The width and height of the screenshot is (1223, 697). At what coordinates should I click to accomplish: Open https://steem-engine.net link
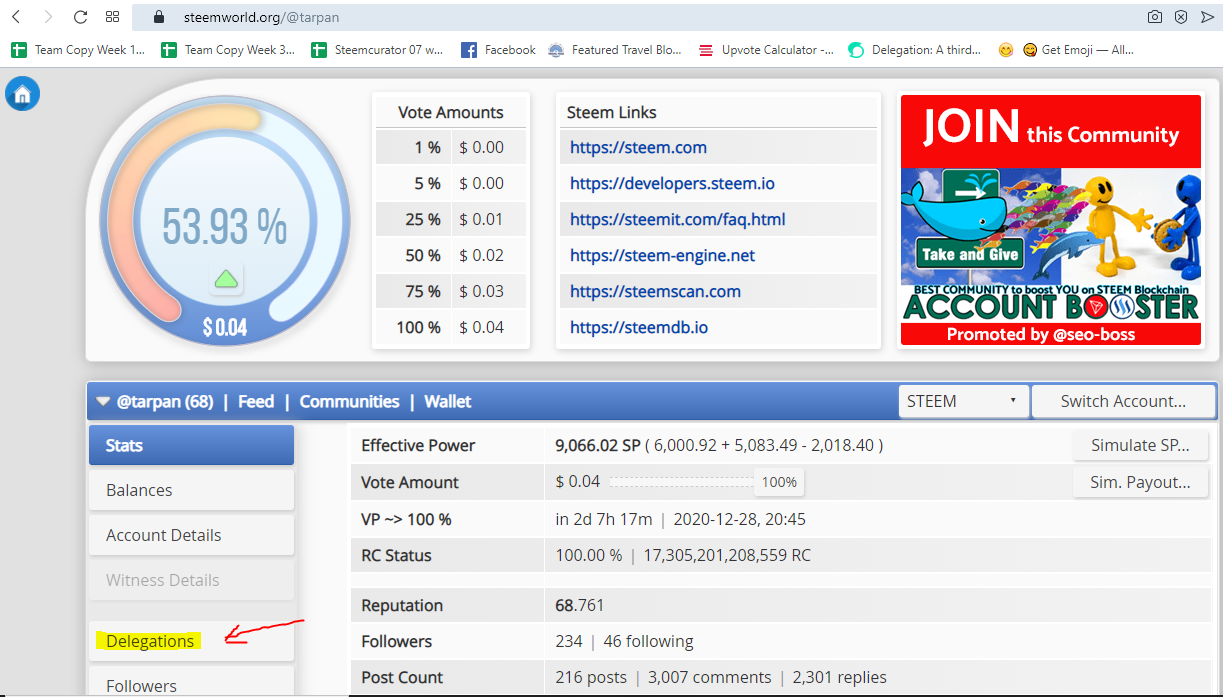point(662,255)
